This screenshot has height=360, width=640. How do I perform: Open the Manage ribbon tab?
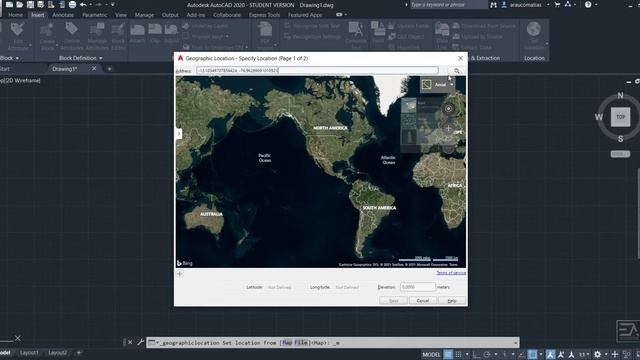[144, 15]
